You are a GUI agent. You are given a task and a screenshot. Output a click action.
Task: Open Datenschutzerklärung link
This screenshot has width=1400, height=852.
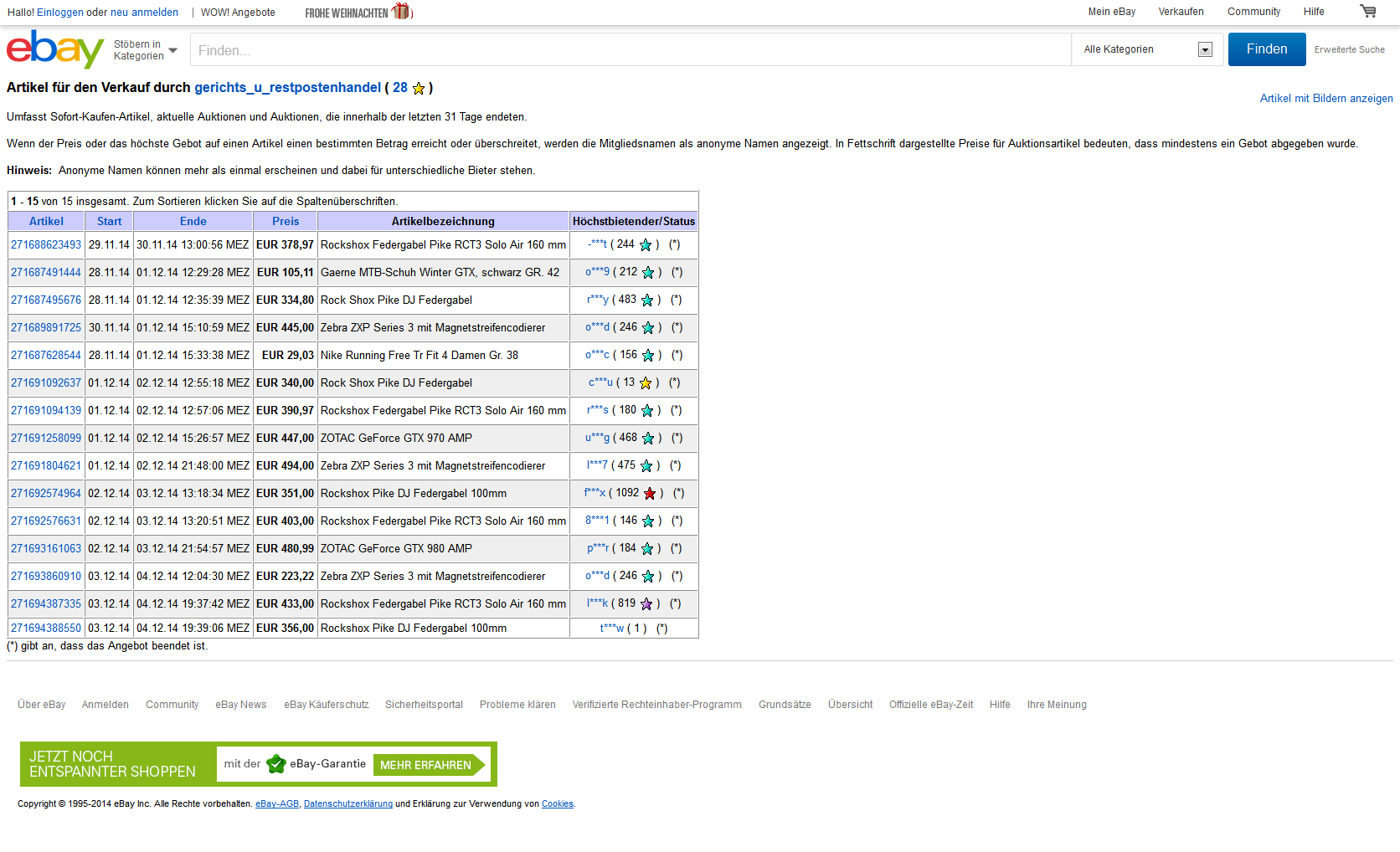[348, 803]
